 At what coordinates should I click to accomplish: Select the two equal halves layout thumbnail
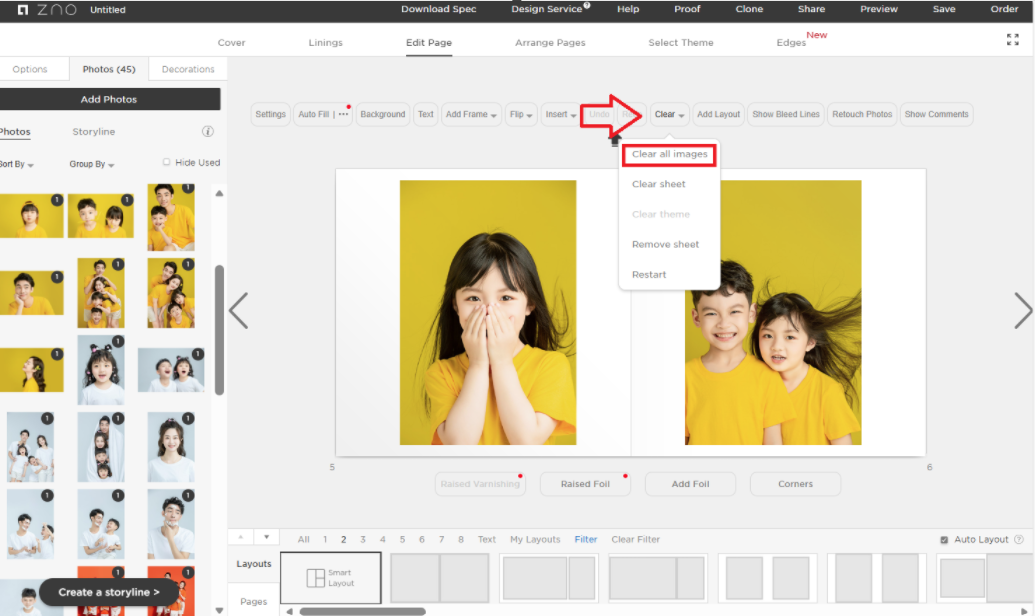click(x=440, y=578)
